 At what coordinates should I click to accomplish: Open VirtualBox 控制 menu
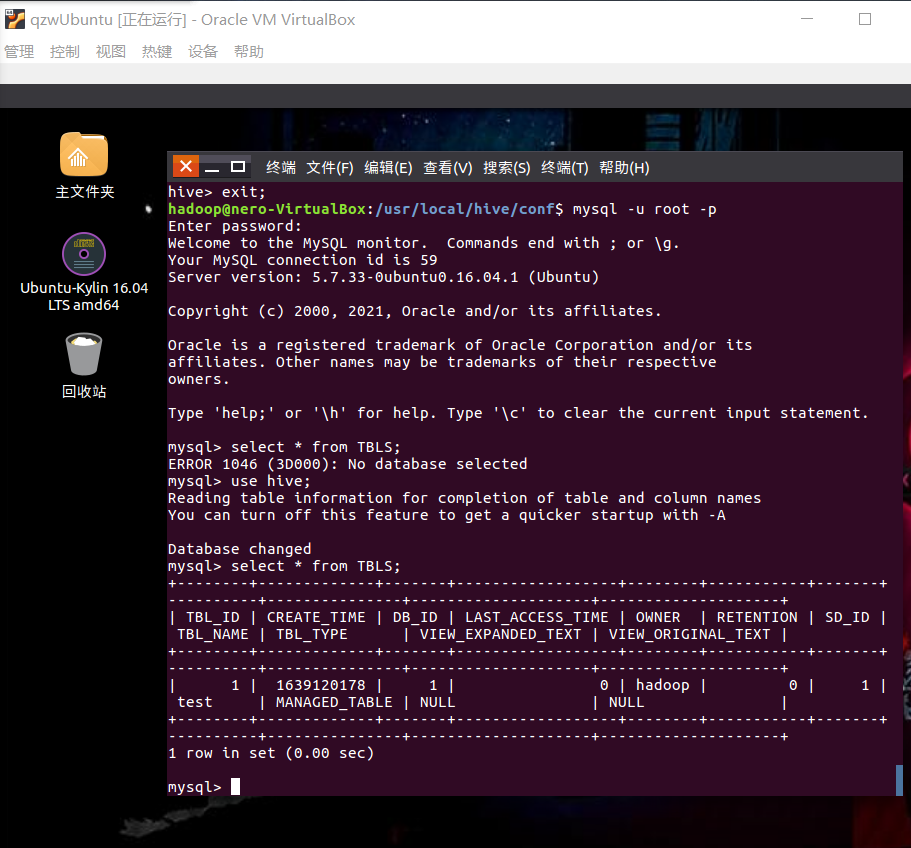[64, 52]
